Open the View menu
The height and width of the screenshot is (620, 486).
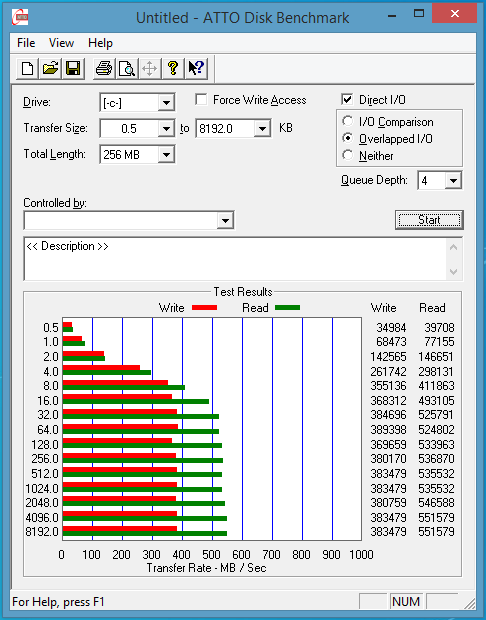pyautogui.click(x=61, y=43)
